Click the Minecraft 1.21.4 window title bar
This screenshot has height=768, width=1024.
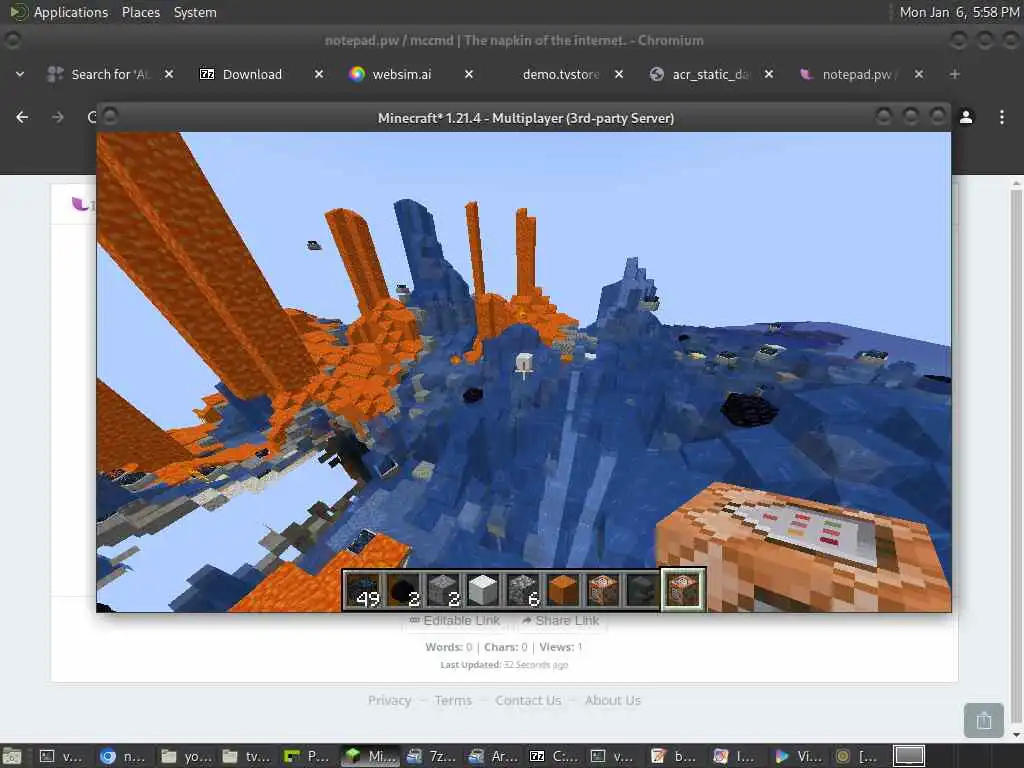(525, 118)
